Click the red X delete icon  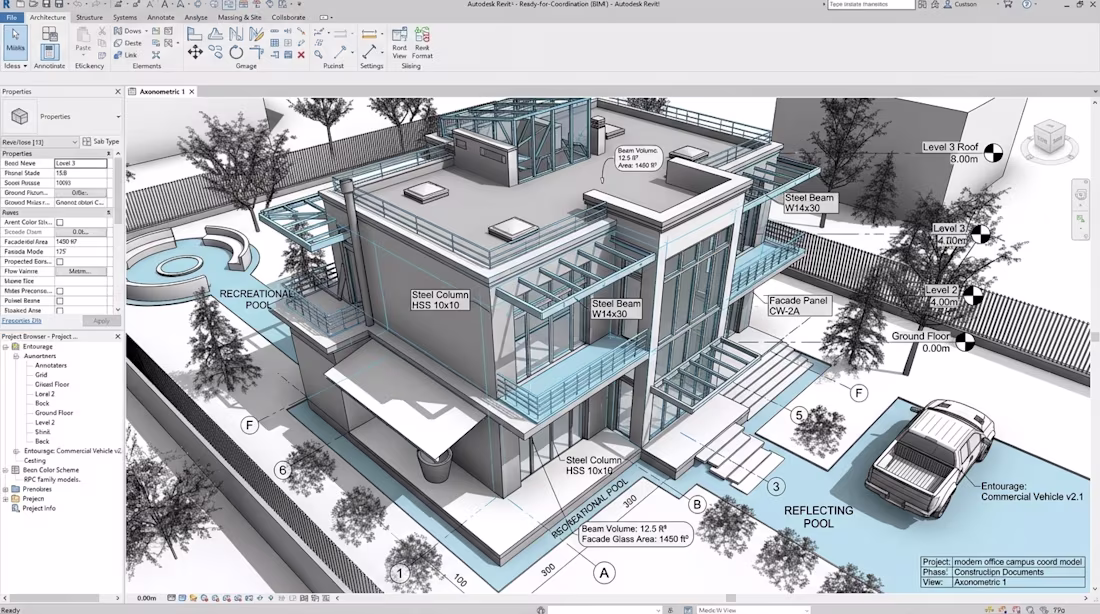tap(301, 55)
